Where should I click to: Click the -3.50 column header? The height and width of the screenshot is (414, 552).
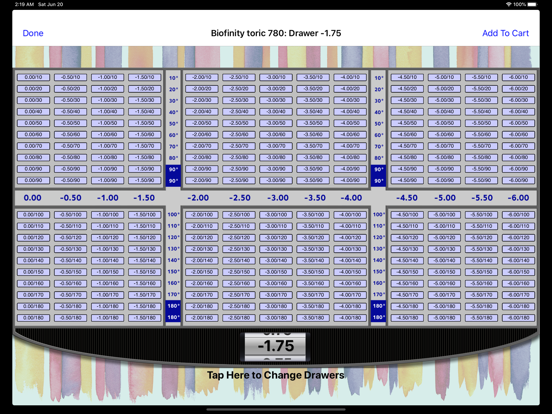tap(315, 198)
